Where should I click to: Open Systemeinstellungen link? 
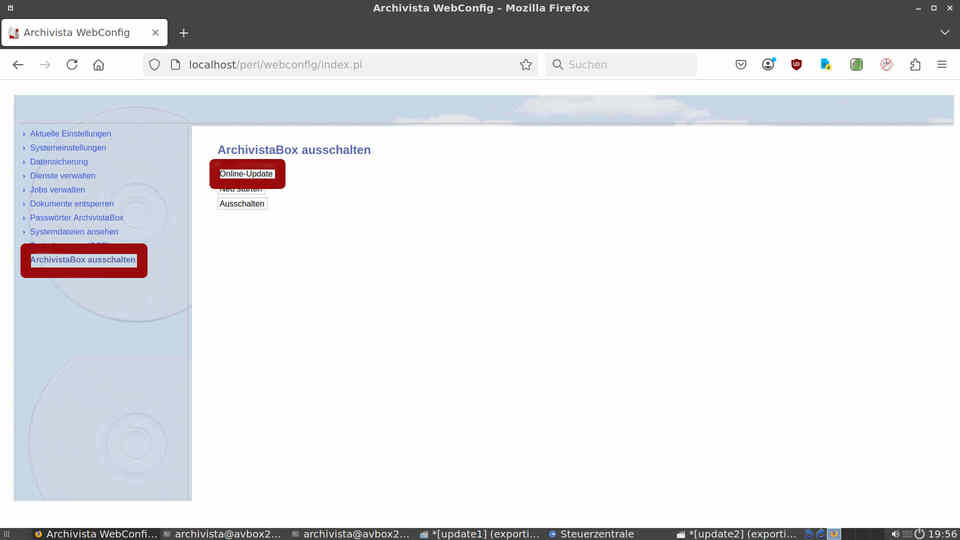[68, 148]
